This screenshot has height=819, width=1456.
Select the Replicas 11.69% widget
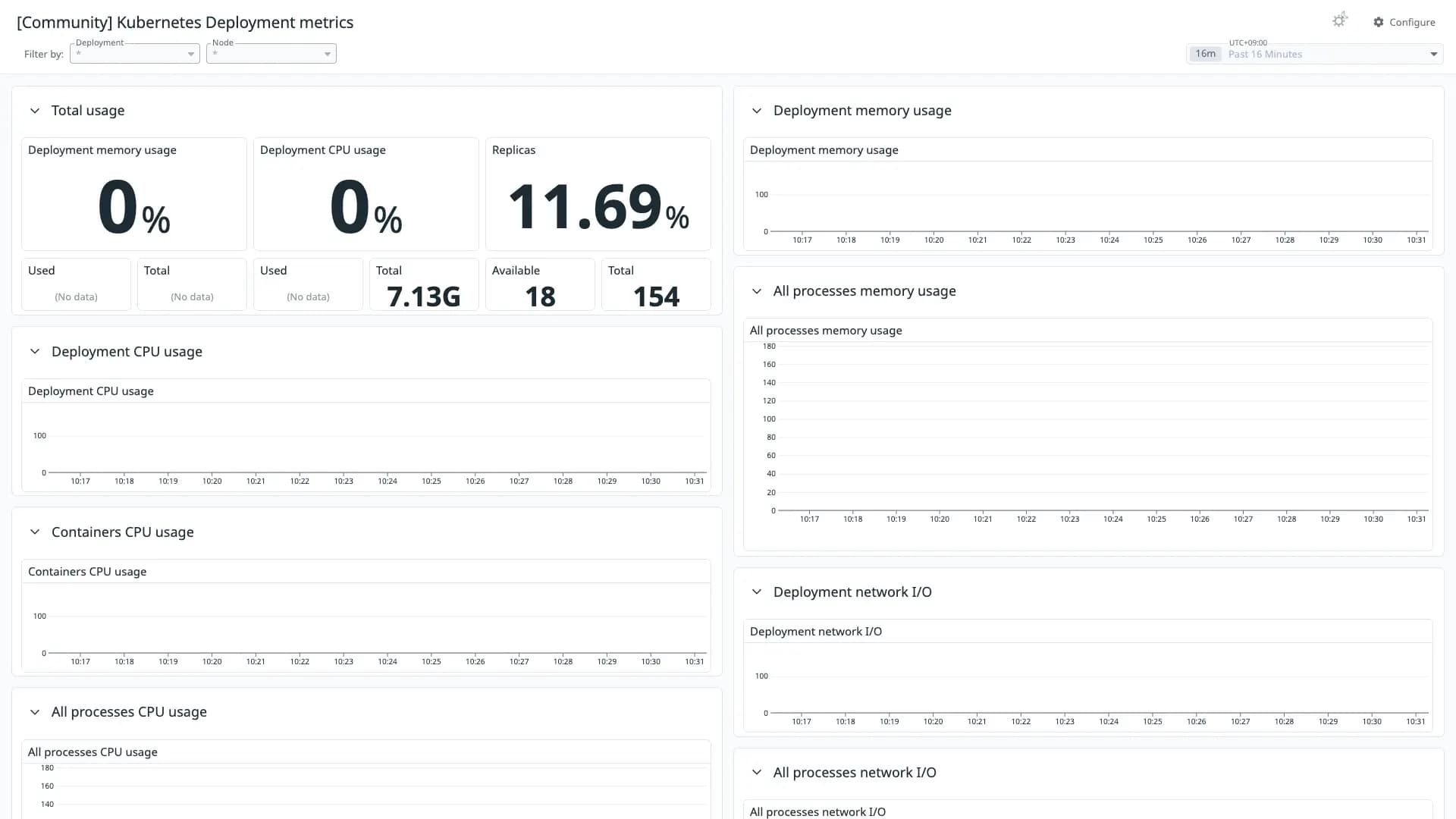click(598, 194)
